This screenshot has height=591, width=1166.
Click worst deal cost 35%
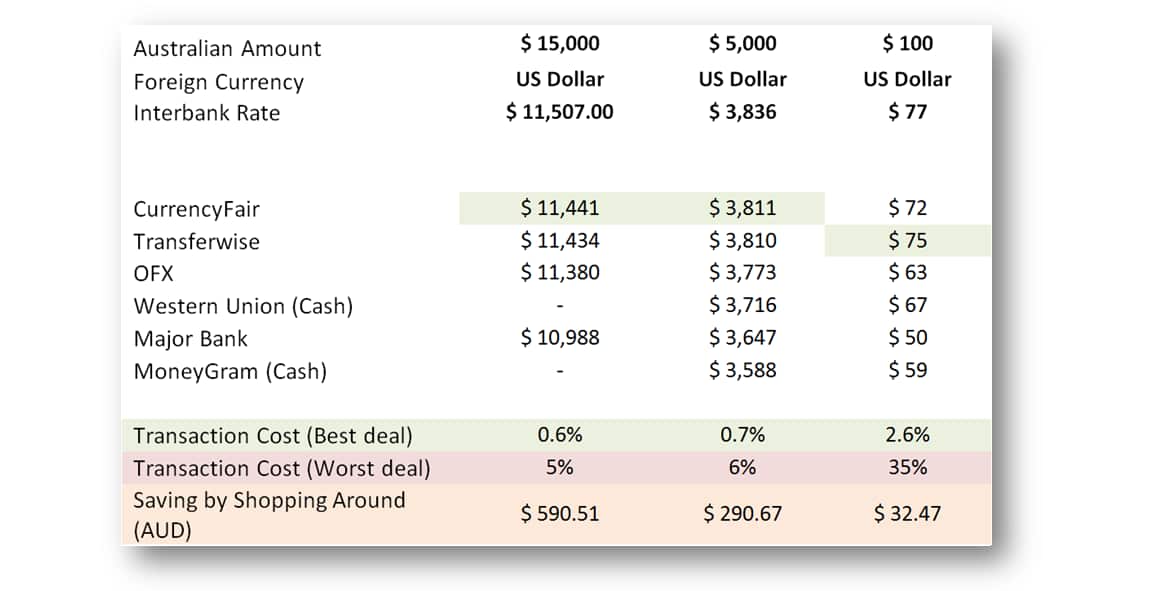pyautogui.click(x=907, y=468)
